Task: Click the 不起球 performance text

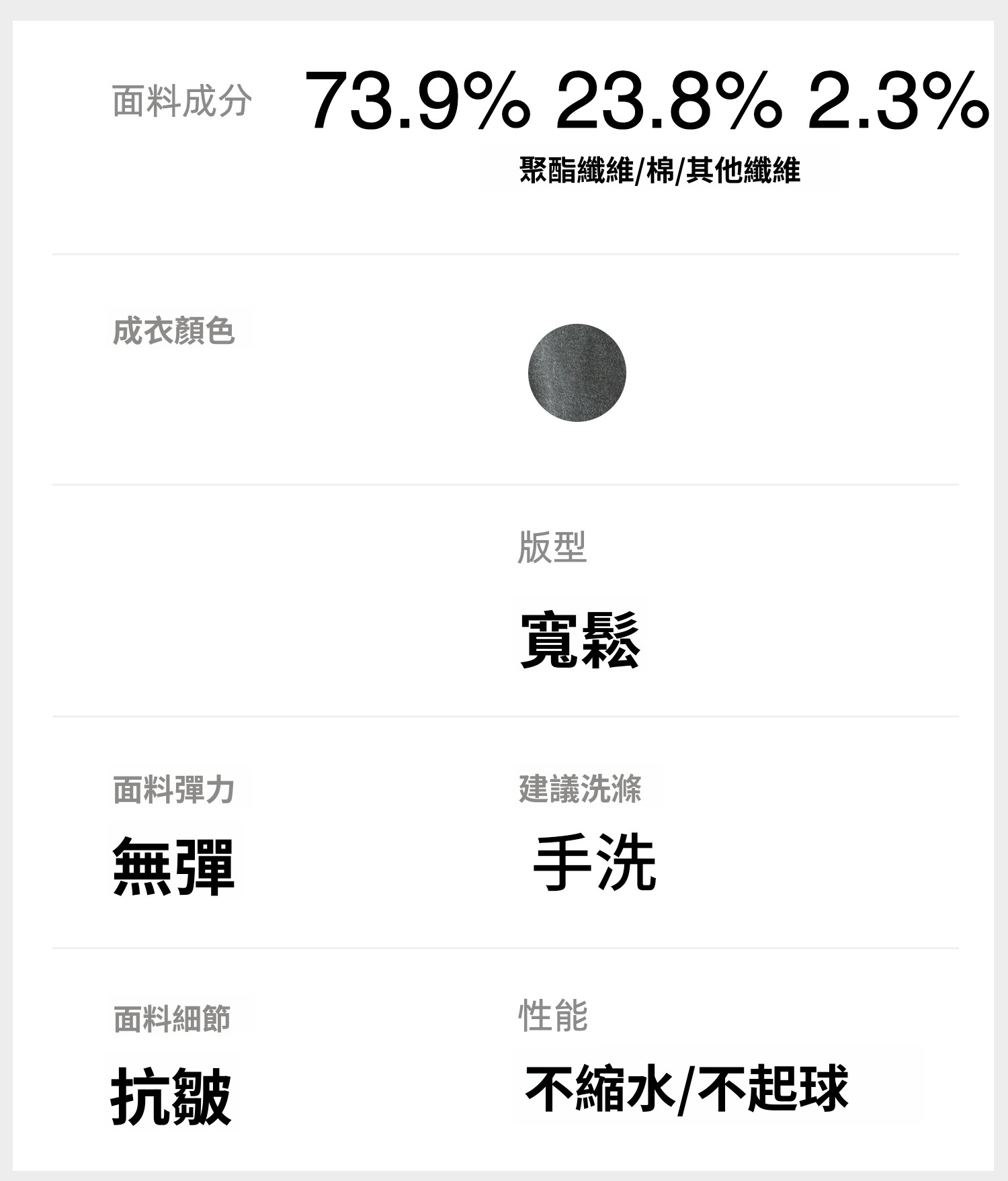Action: point(773,1088)
